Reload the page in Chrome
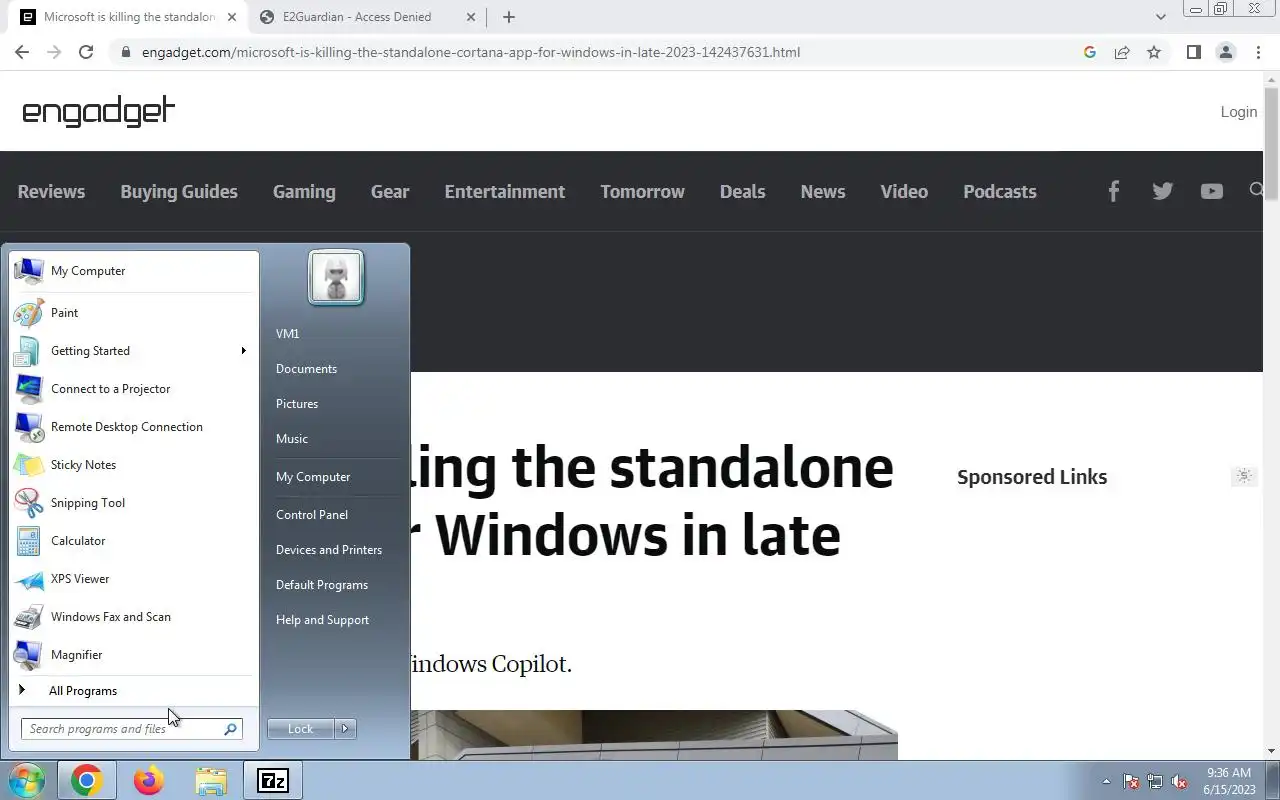The width and height of the screenshot is (1280, 800). coord(86,52)
